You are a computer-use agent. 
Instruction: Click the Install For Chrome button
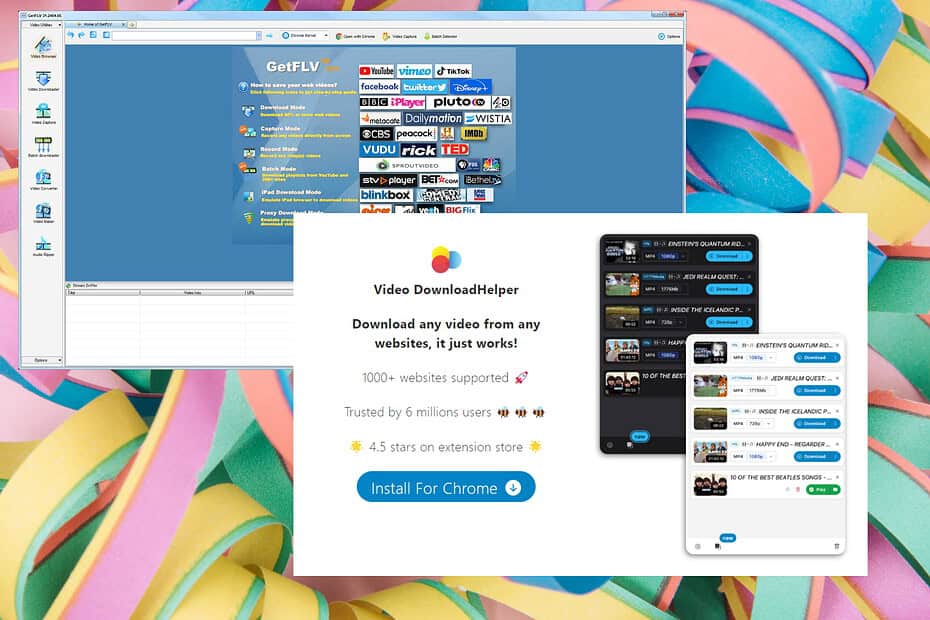coord(446,489)
